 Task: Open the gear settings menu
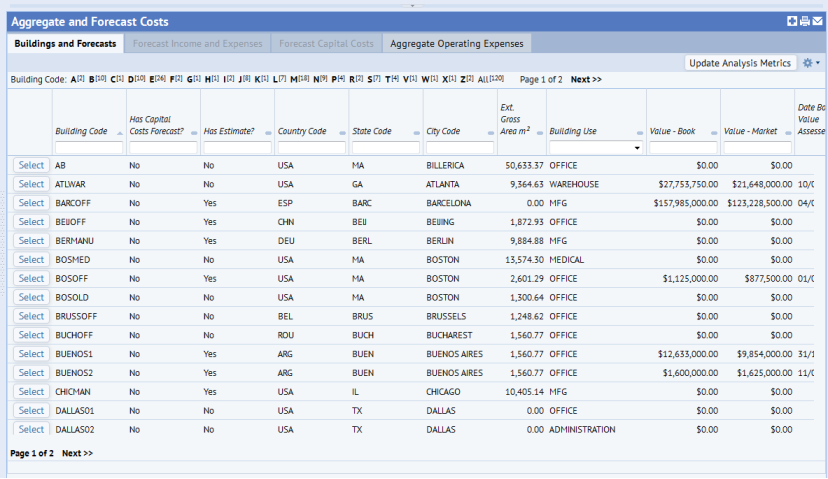click(811, 63)
